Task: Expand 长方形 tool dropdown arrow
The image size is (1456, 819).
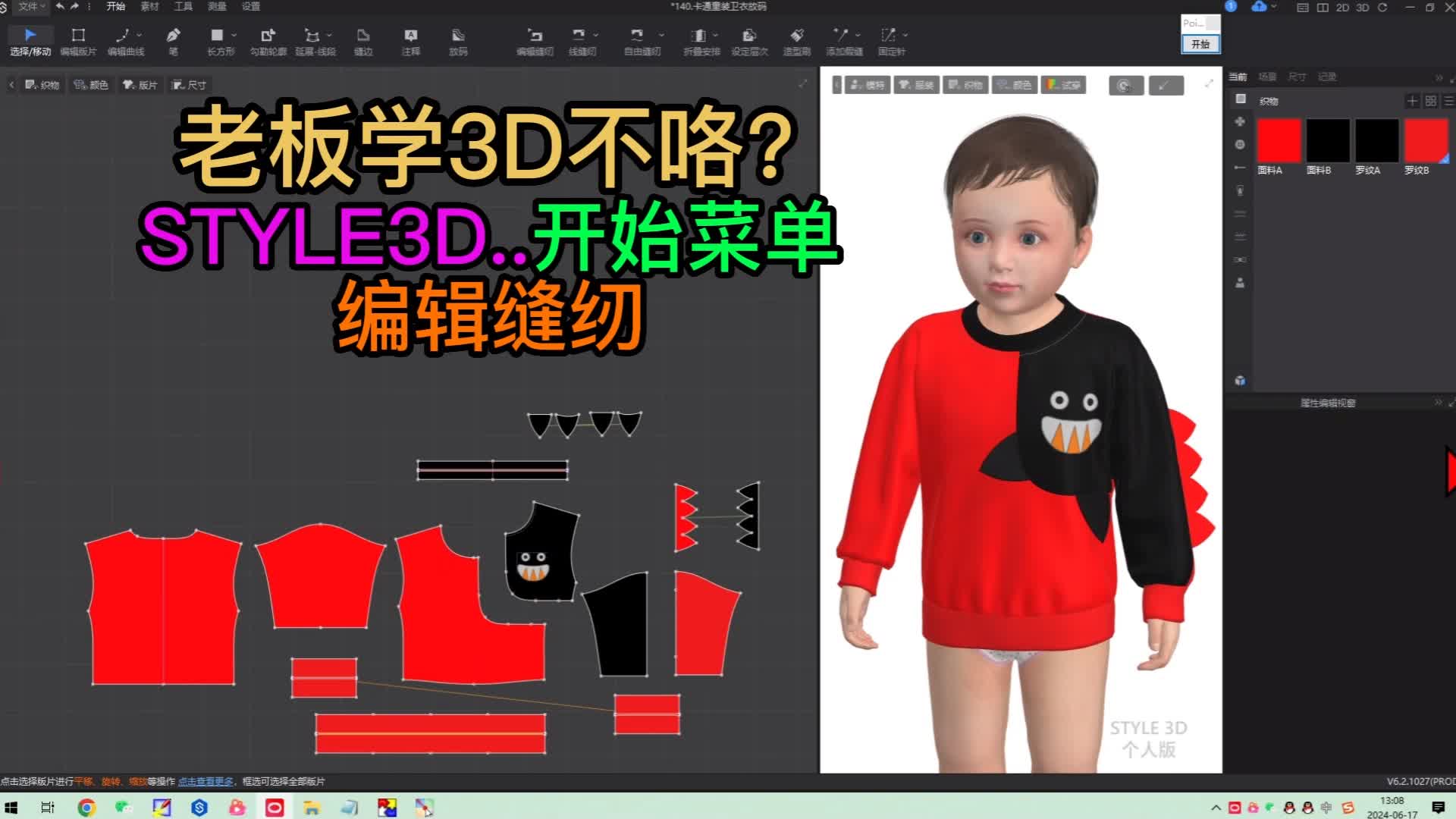Action: (x=234, y=35)
